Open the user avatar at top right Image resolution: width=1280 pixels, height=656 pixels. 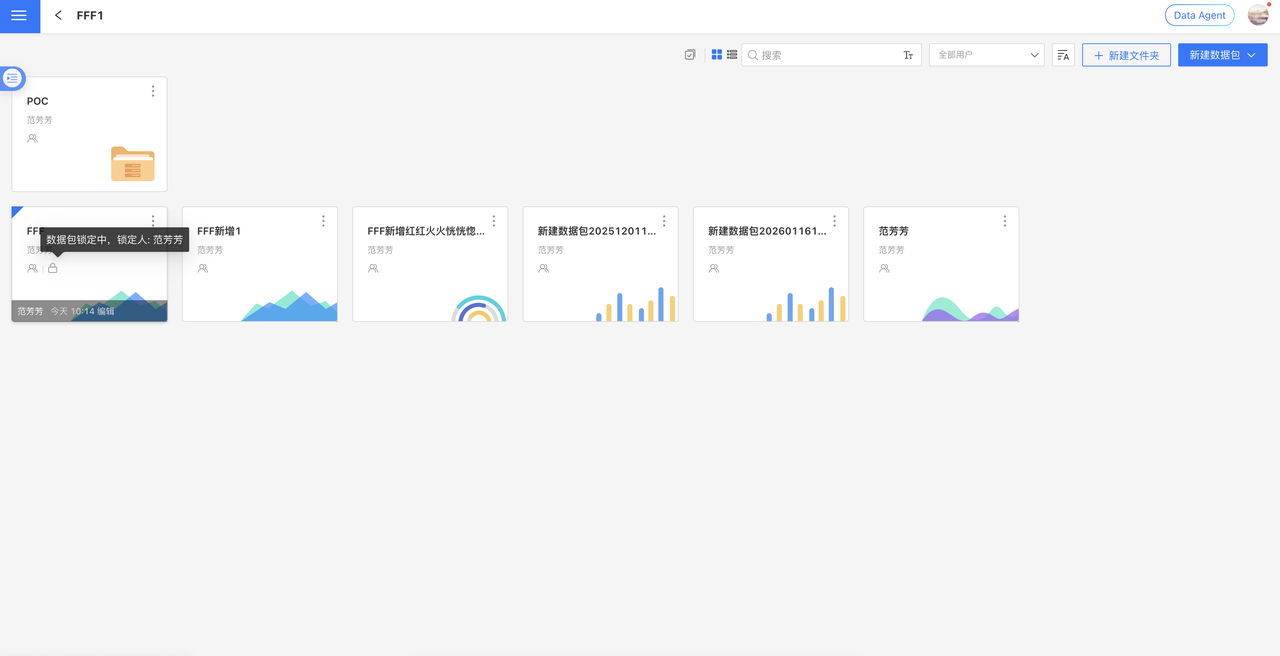coord(1258,16)
